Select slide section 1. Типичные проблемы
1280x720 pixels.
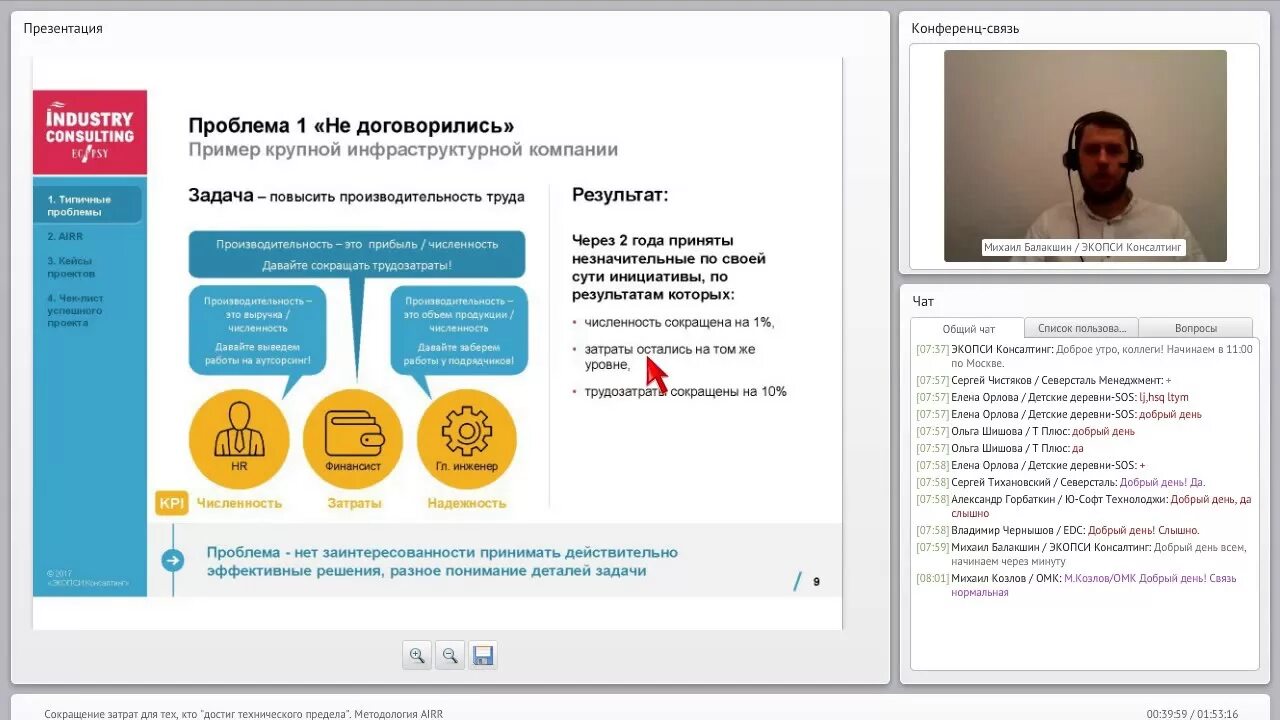[x=88, y=206]
